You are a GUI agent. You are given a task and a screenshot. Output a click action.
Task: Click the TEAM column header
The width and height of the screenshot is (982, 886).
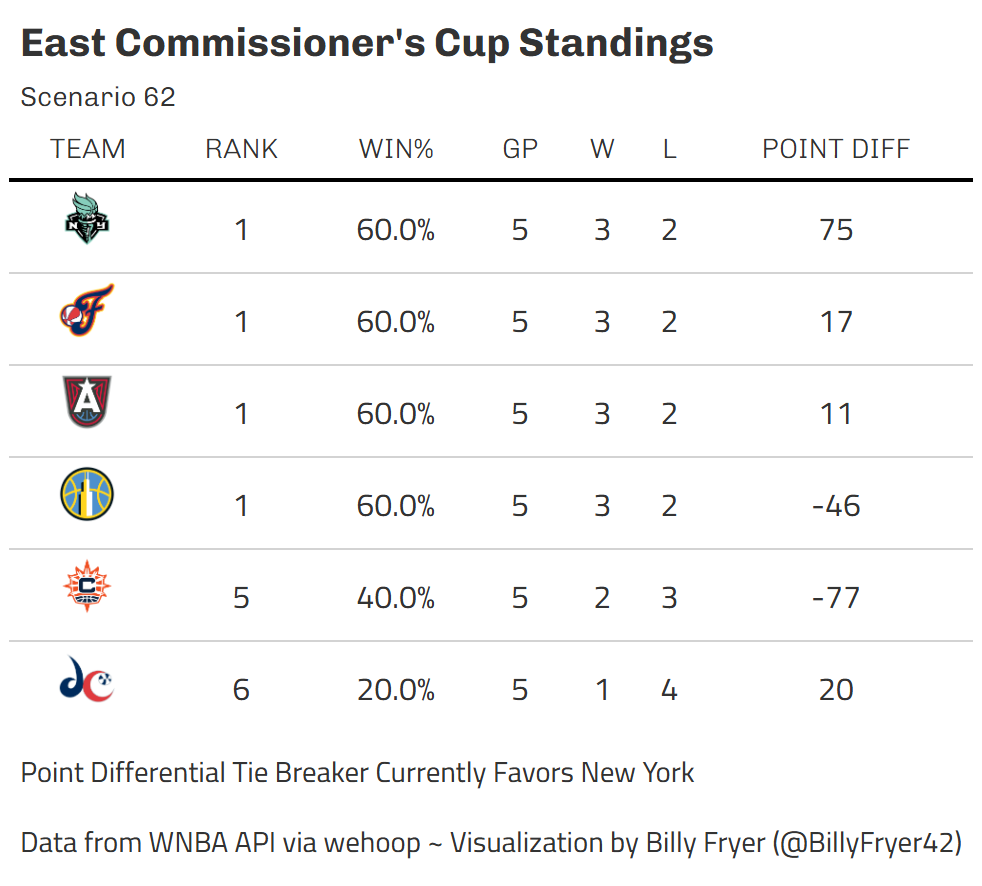click(88, 149)
